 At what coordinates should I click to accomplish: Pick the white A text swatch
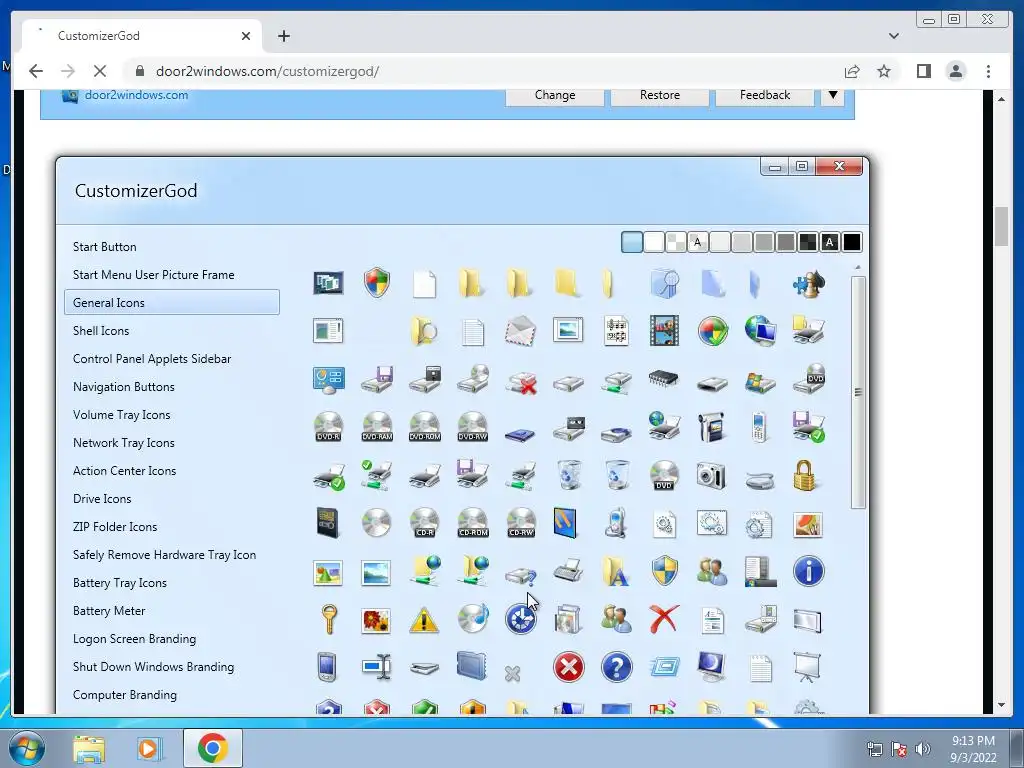[829, 242]
